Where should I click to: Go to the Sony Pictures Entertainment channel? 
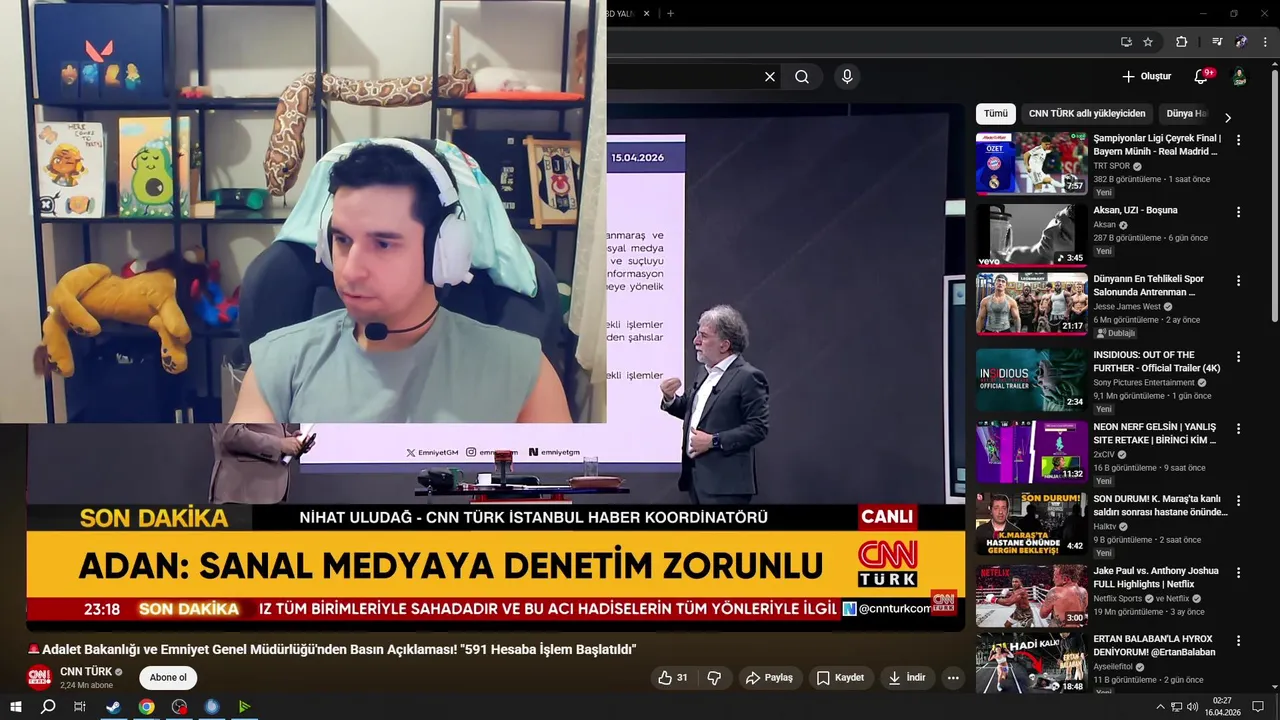(x=1144, y=382)
